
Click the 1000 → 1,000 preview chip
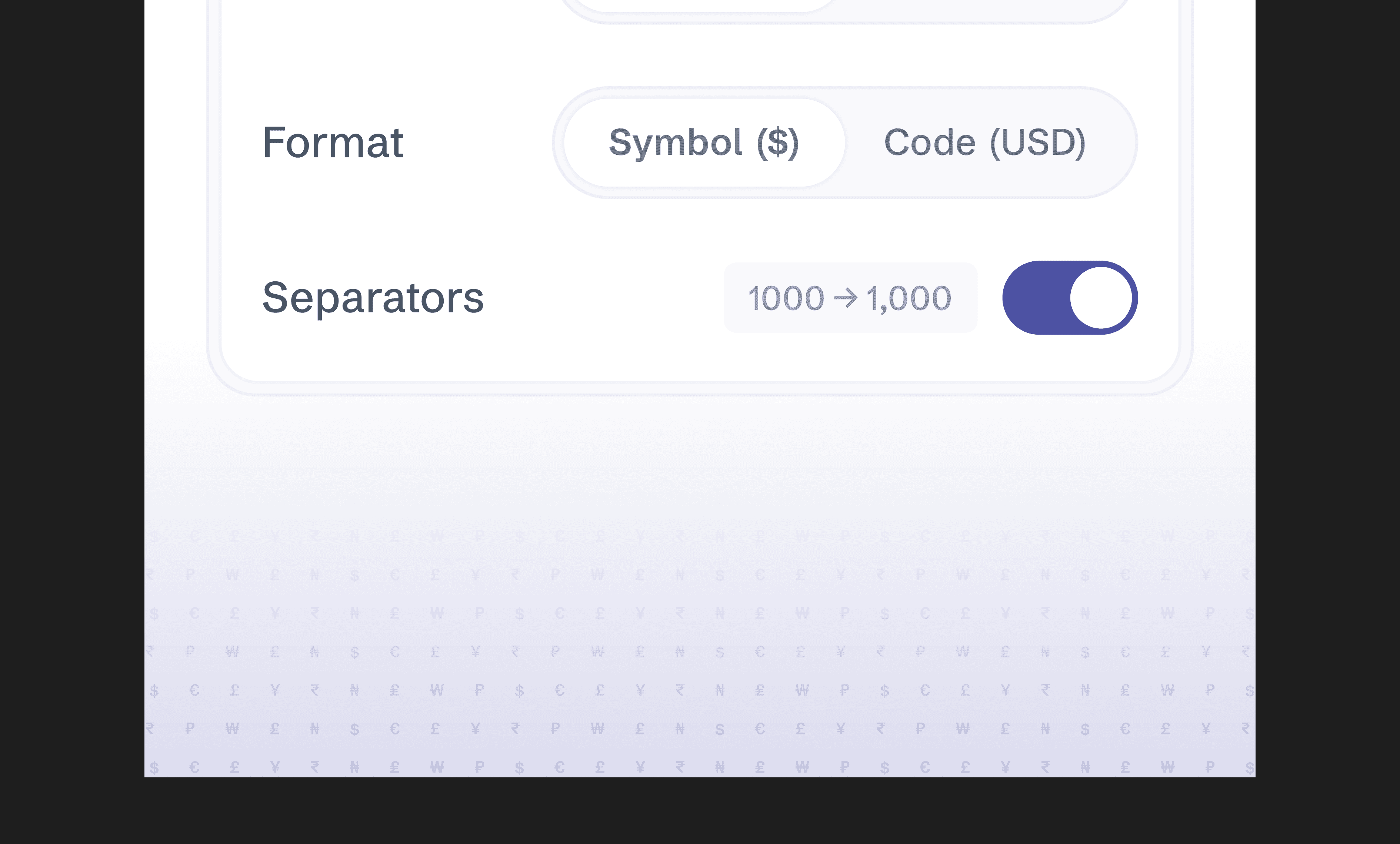(851, 298)
